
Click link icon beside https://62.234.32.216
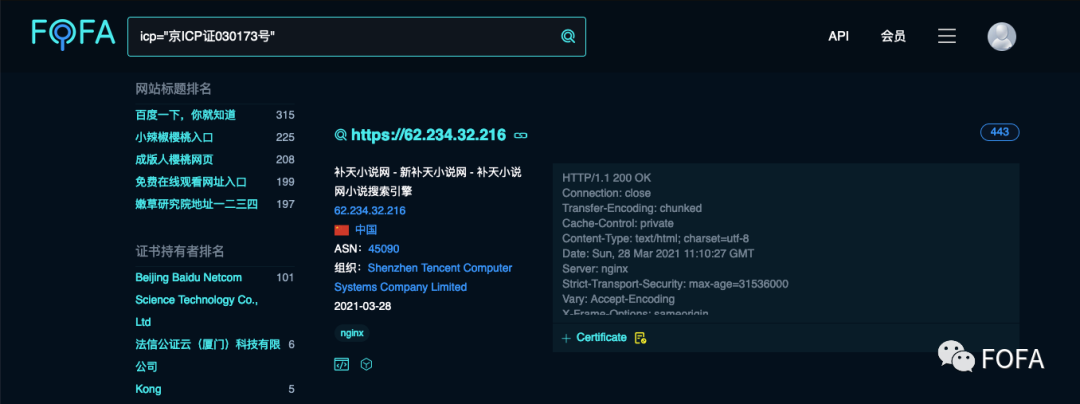521,135
